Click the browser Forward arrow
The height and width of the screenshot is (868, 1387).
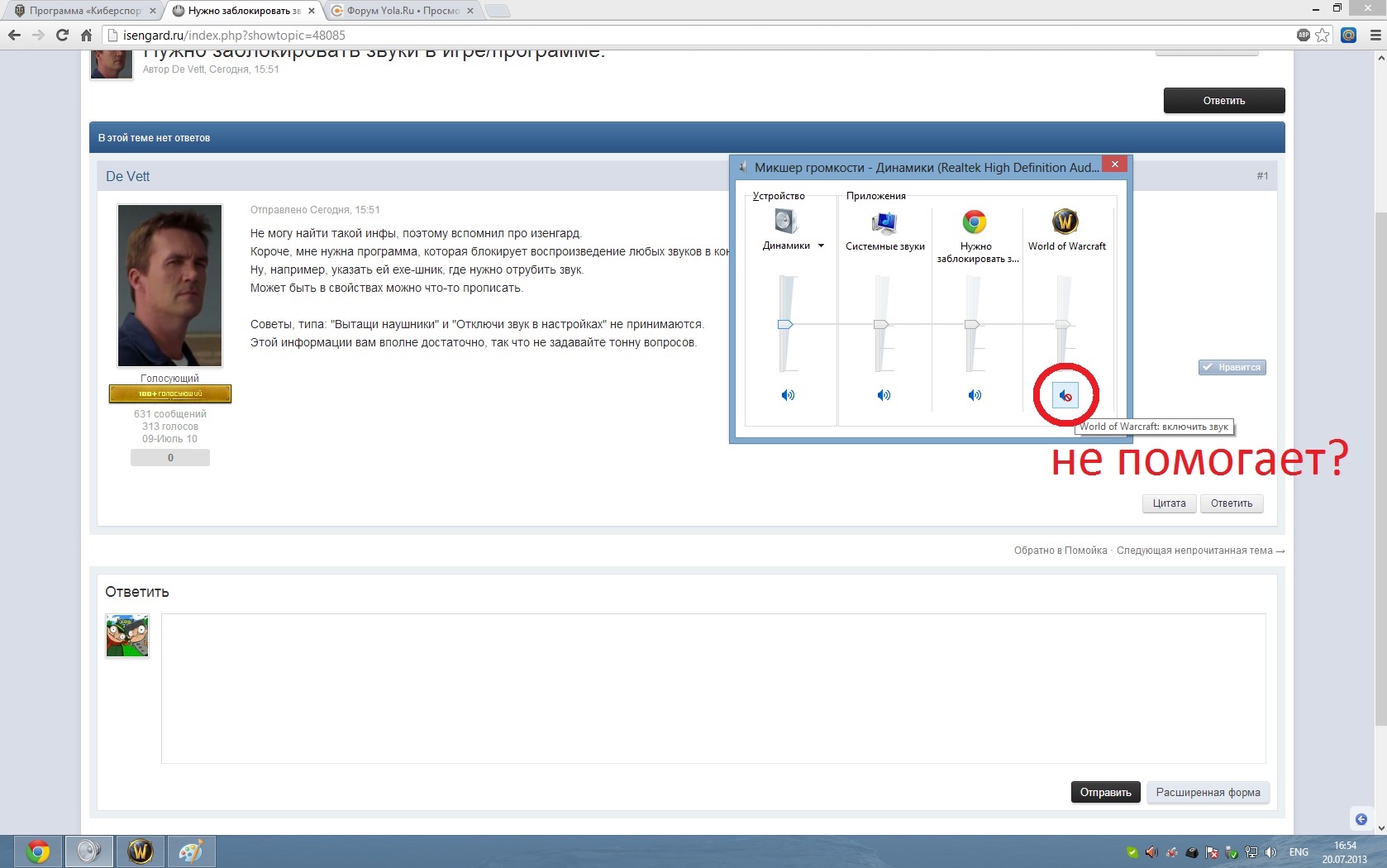tap(38, 35)
